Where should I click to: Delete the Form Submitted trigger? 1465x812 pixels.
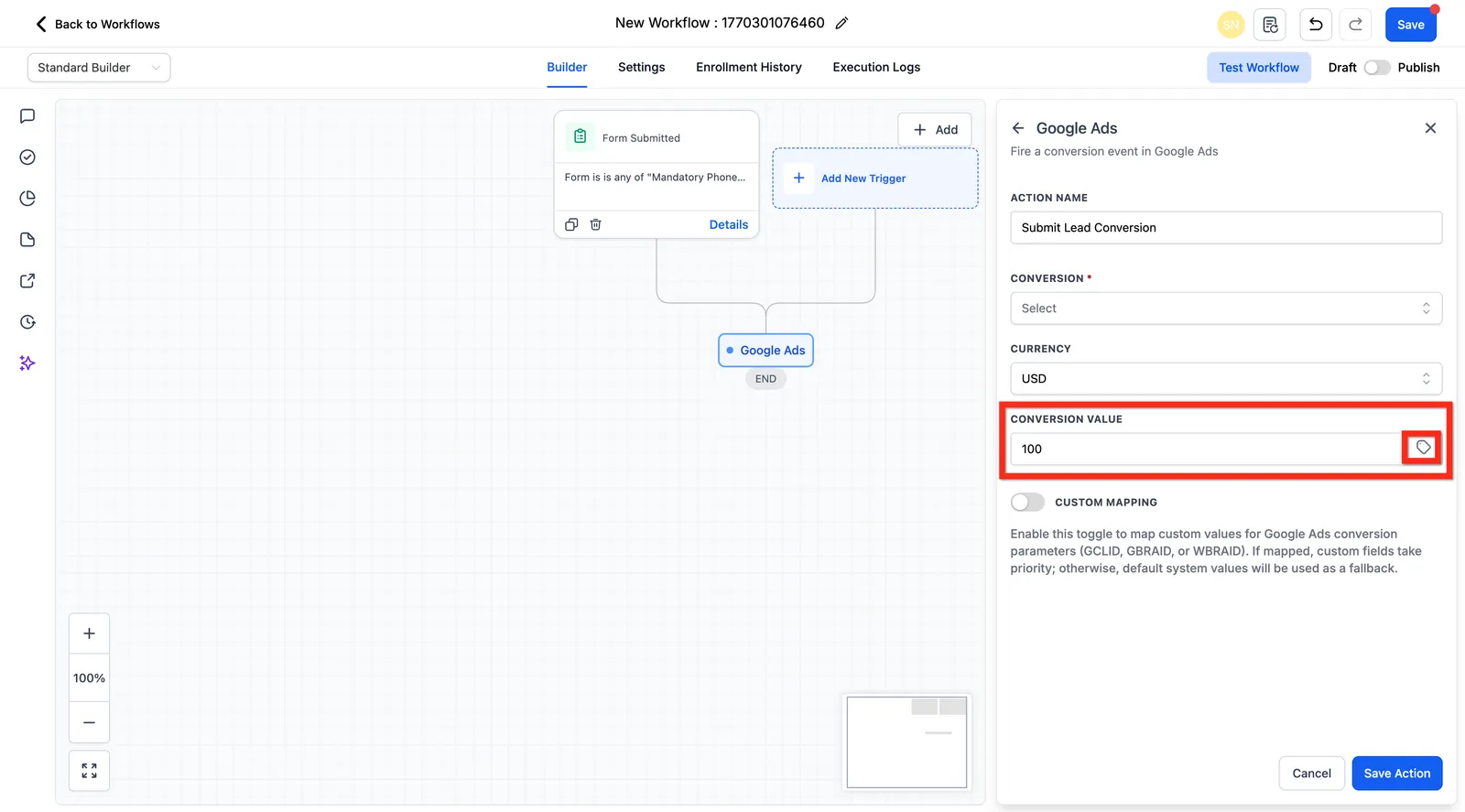tap(595, 224)
